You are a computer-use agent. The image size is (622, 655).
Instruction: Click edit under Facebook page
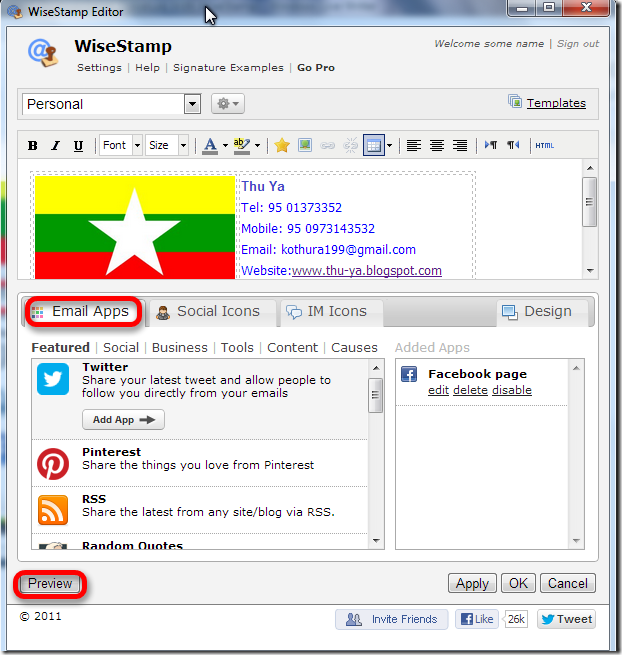coord(438,390)
